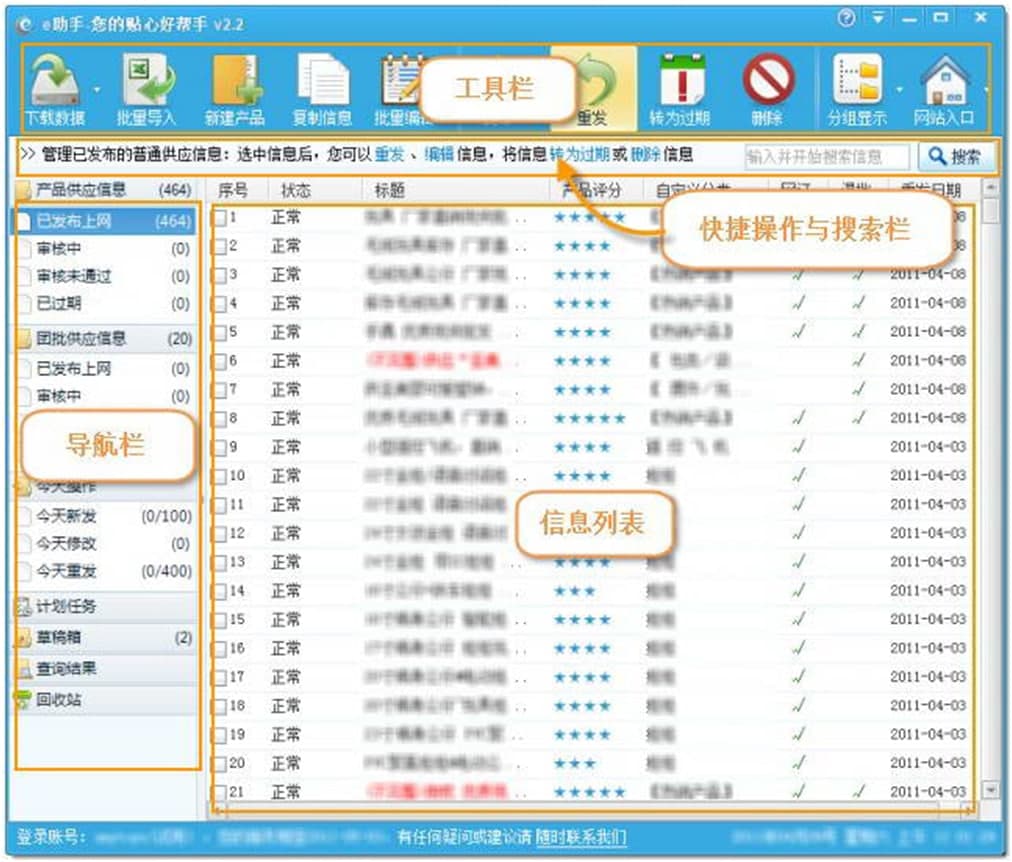Click the 编辑 link in tip bar
The width and height of the screenshot is (1012, 862).
(x=440, y=155)
